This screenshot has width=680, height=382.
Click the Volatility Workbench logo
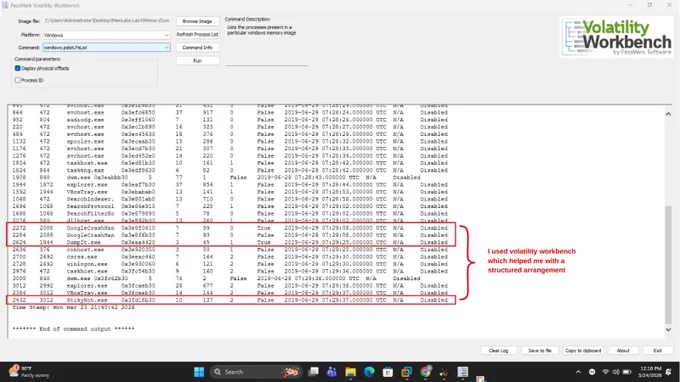point(617,37)
